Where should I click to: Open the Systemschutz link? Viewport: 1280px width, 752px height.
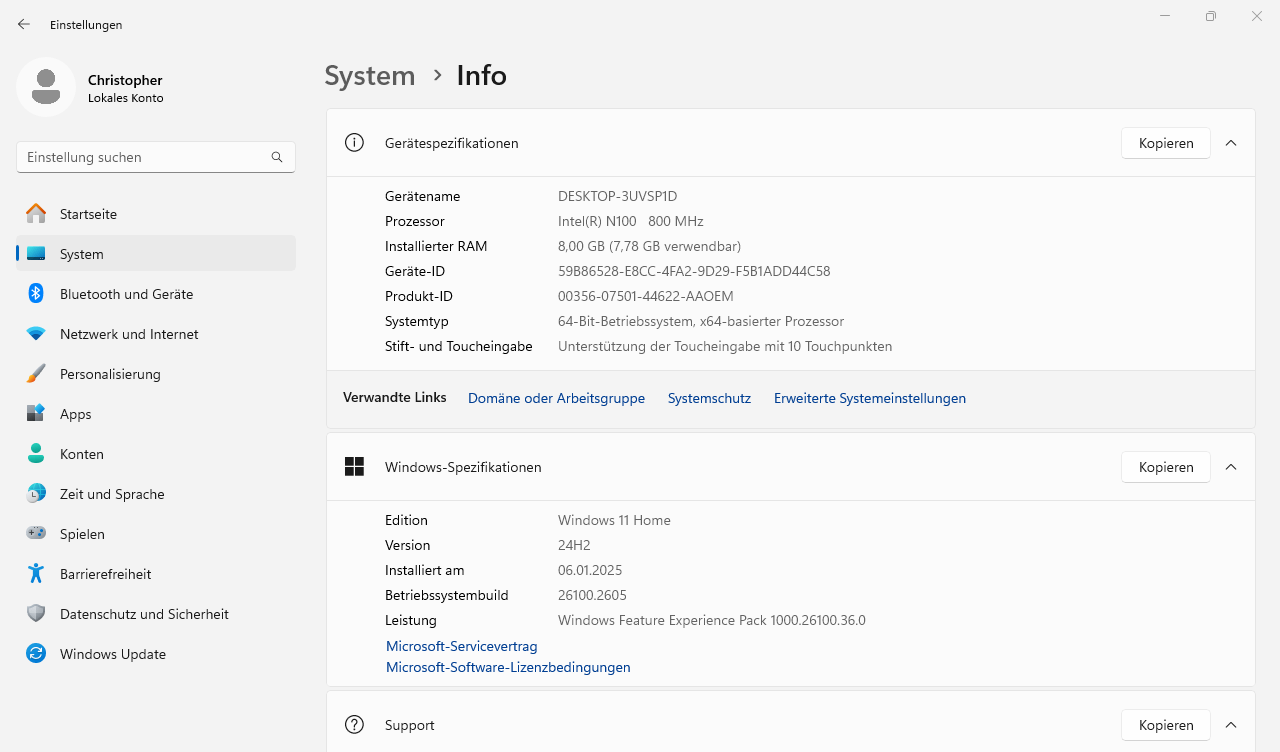coord(709,398)
